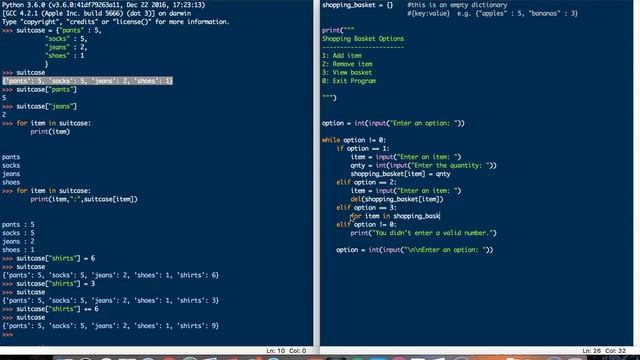
Task: Click the '3: View basket' menu string
Action: tap(347, 73)
